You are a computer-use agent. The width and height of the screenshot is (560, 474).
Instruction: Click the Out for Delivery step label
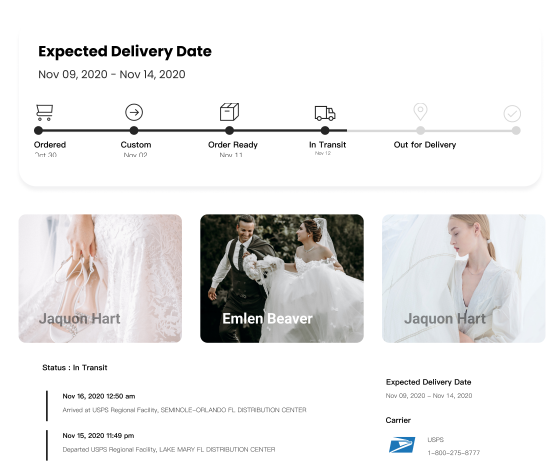(x=425, y=145)
